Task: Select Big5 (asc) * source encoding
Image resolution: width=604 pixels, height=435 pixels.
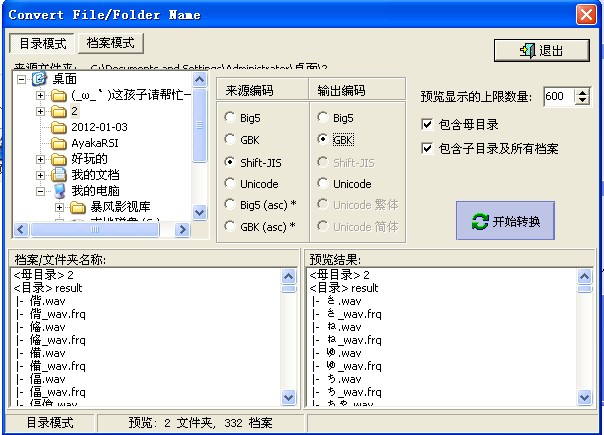Action: (230, 204)
